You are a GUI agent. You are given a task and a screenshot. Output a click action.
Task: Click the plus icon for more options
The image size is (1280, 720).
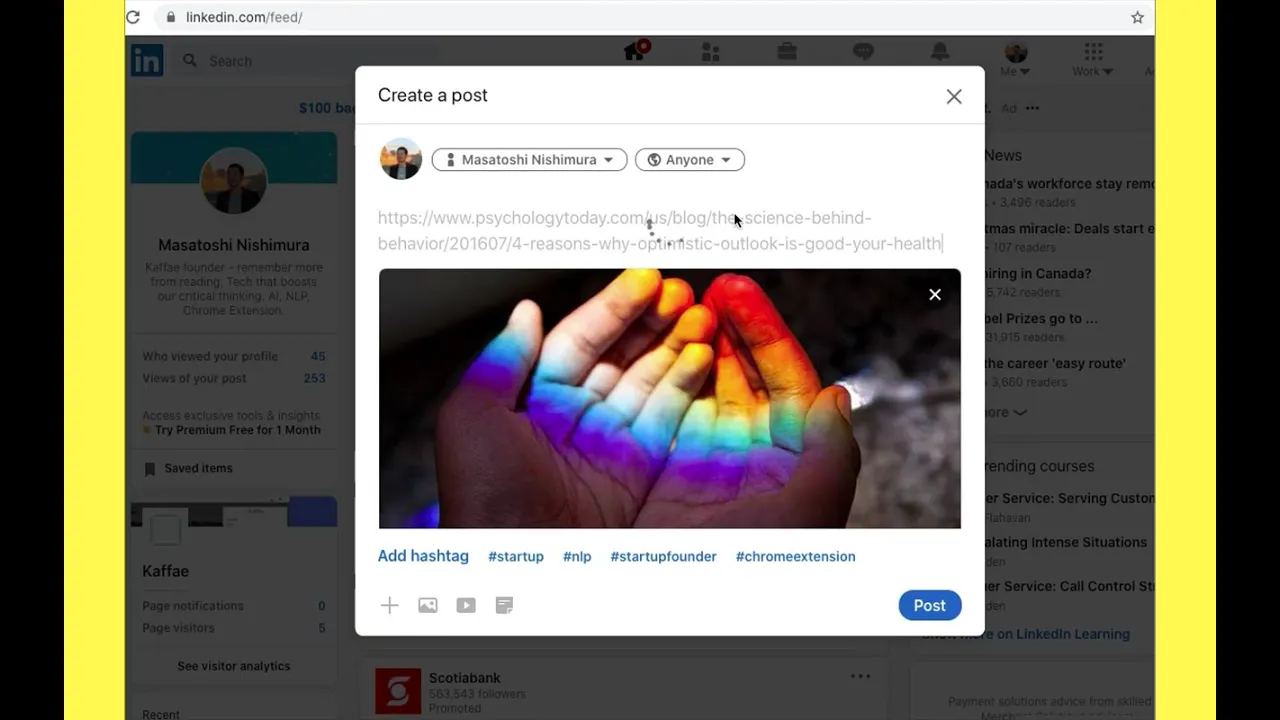[x=389, y=605]
